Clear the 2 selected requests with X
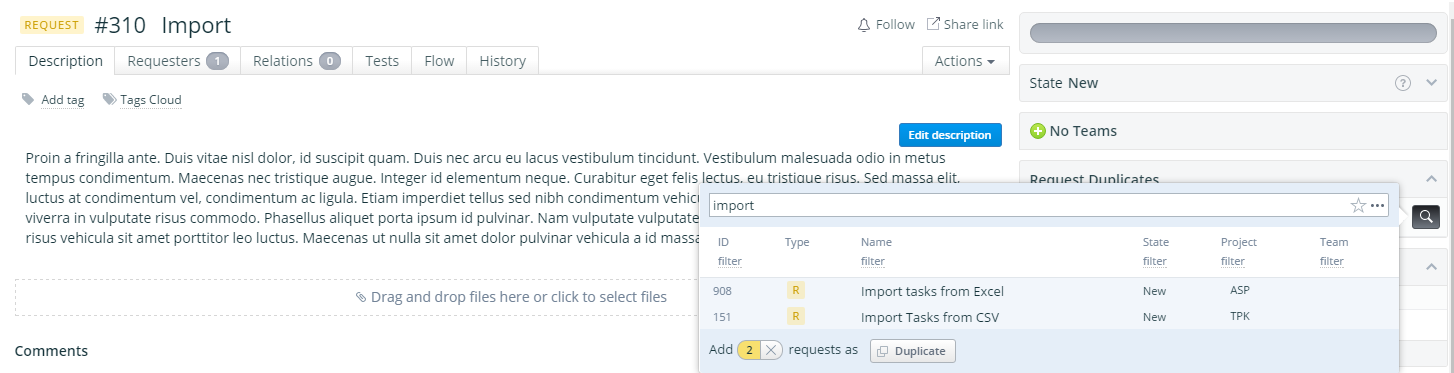The image size is (1454, 373). [x=771, y=350]
